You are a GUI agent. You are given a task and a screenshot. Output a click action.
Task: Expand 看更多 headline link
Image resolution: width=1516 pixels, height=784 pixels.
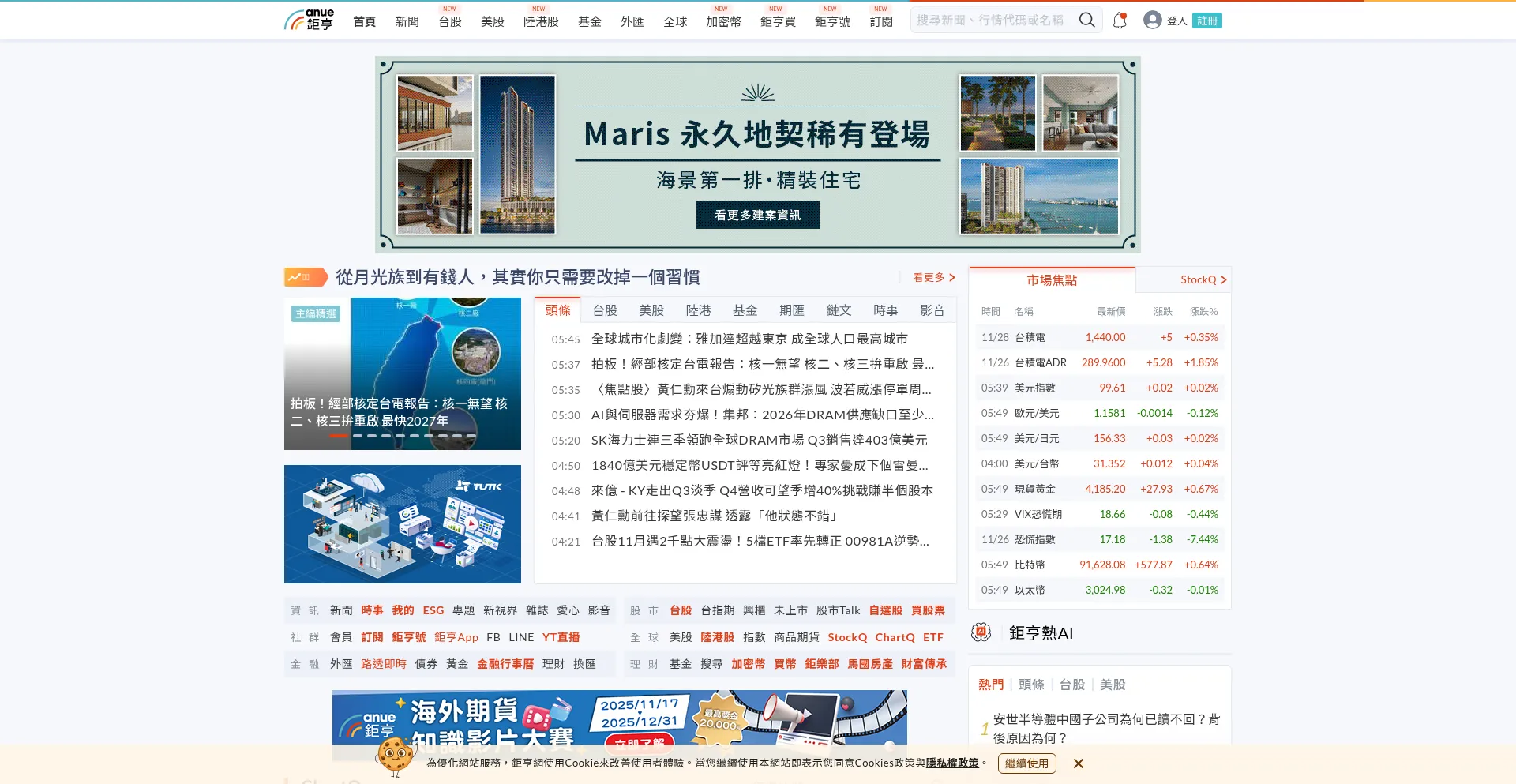click(934, 277)
